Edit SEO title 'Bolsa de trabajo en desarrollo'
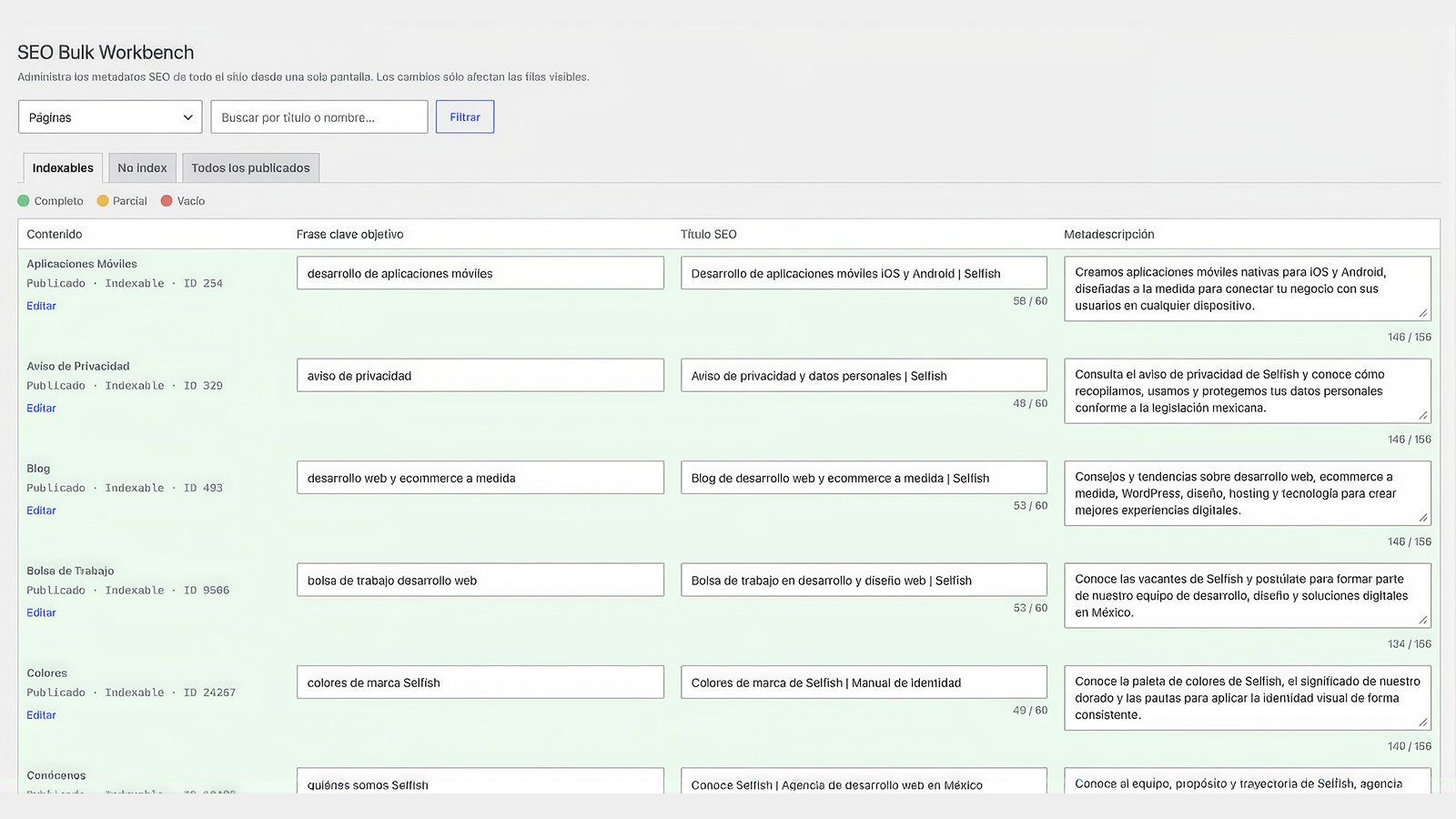The image size is (1456, 819). click(x=864, y=580)
